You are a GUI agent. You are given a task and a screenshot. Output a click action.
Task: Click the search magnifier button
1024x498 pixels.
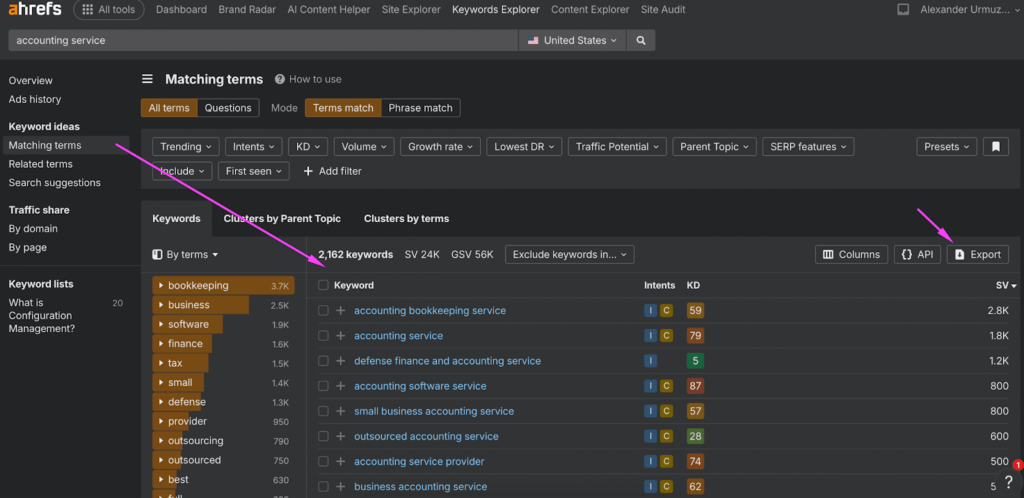pyautogui.click(x=641, y=41)
